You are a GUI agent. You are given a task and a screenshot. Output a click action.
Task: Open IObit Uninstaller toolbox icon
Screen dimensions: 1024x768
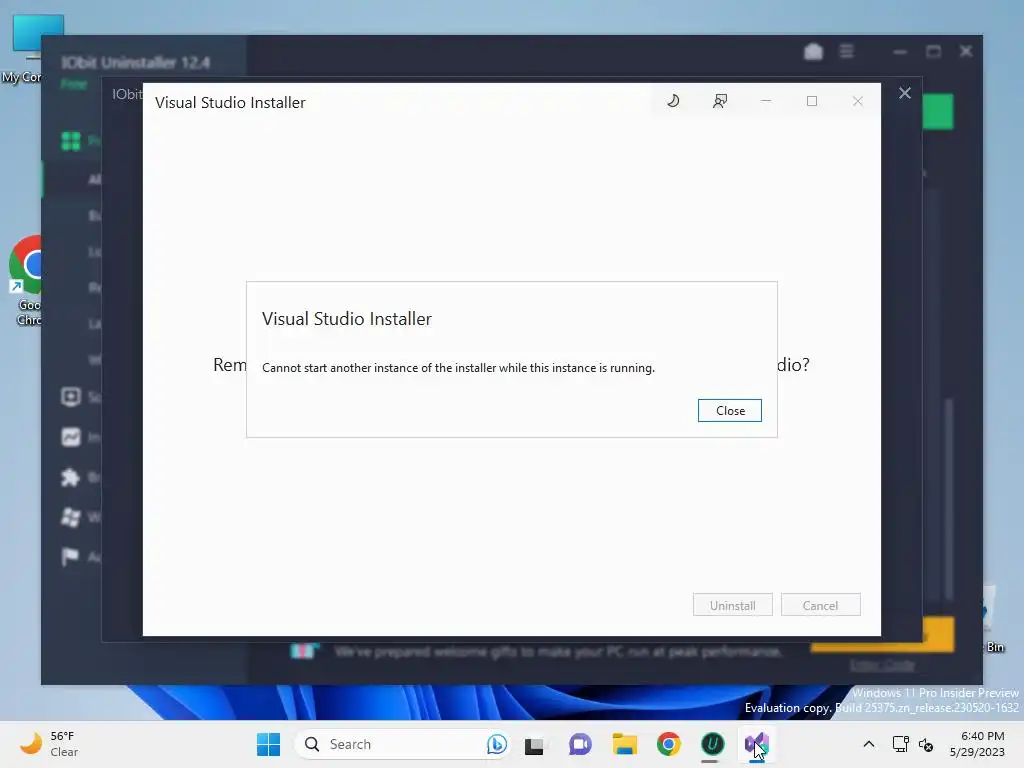click(813, 52)
